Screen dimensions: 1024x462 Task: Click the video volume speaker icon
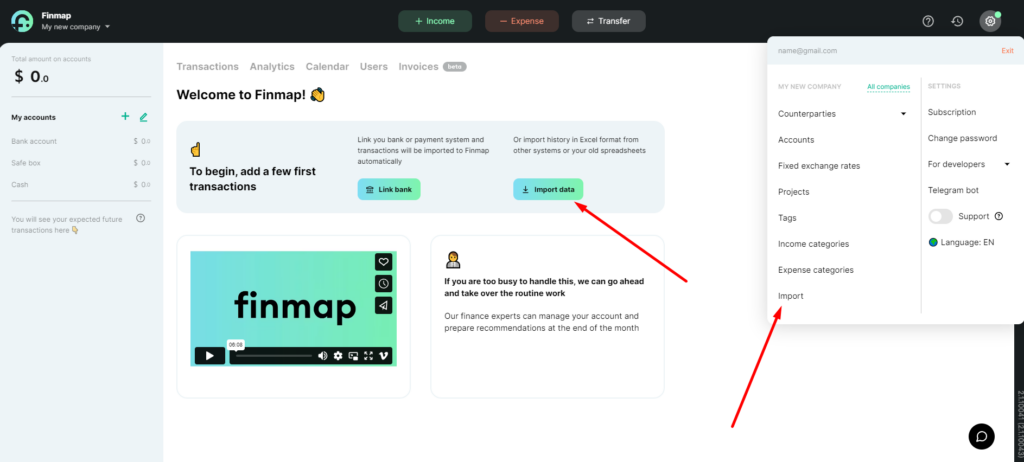click(323, 355)
